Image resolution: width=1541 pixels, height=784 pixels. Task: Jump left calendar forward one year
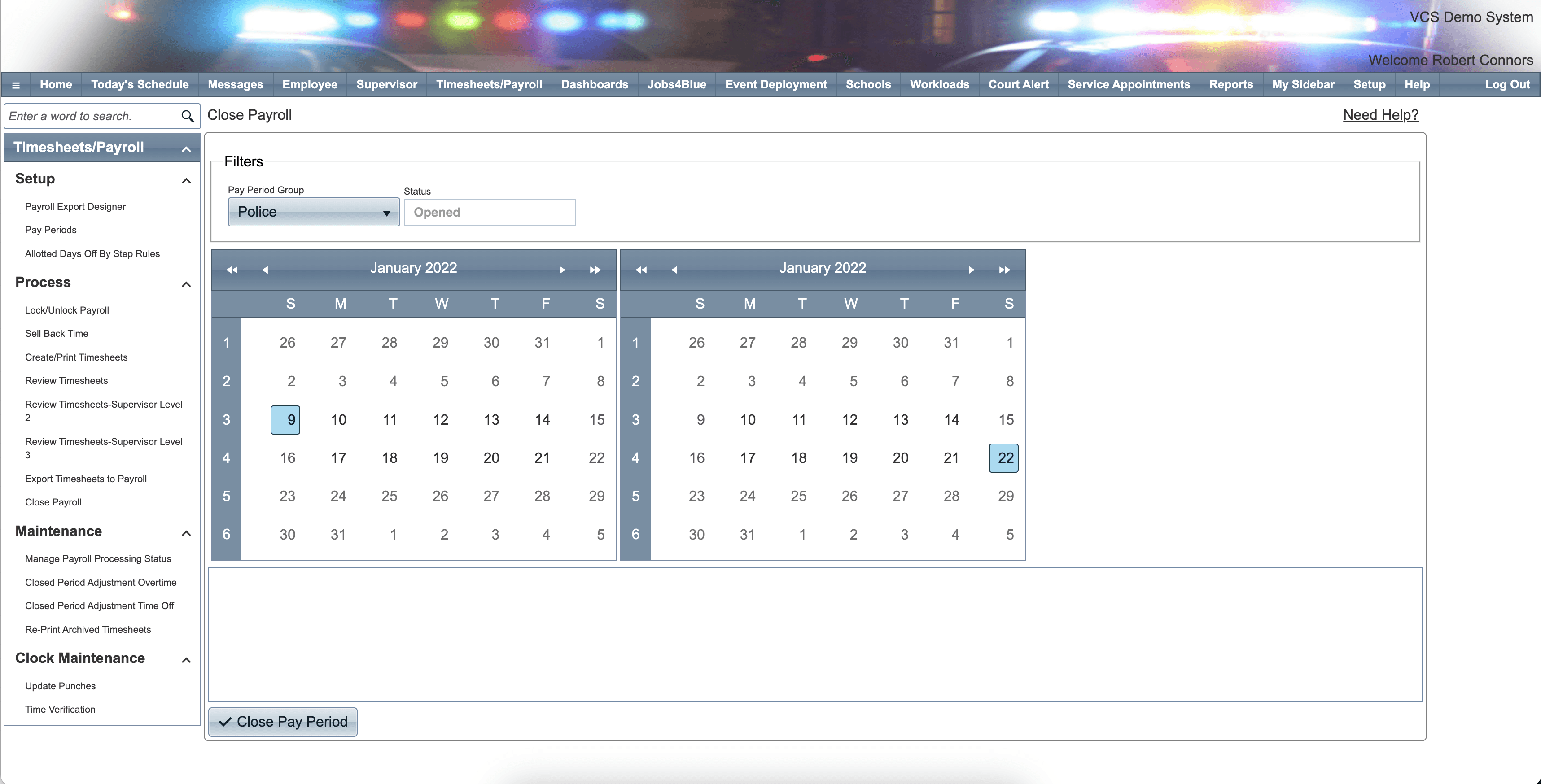tap(595, 270)
